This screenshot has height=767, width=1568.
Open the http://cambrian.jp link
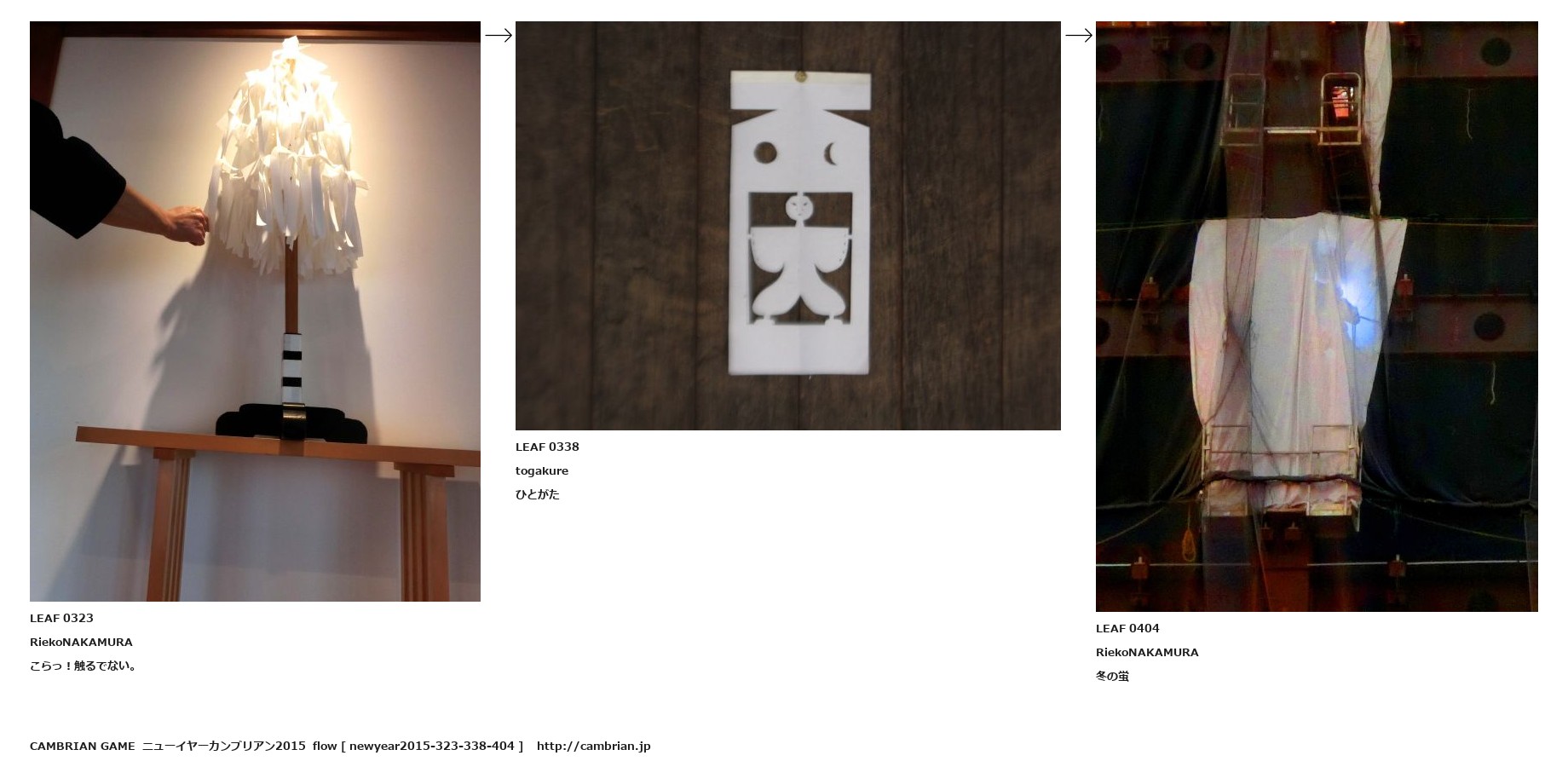pyautogui.click(x=593, y=746)
